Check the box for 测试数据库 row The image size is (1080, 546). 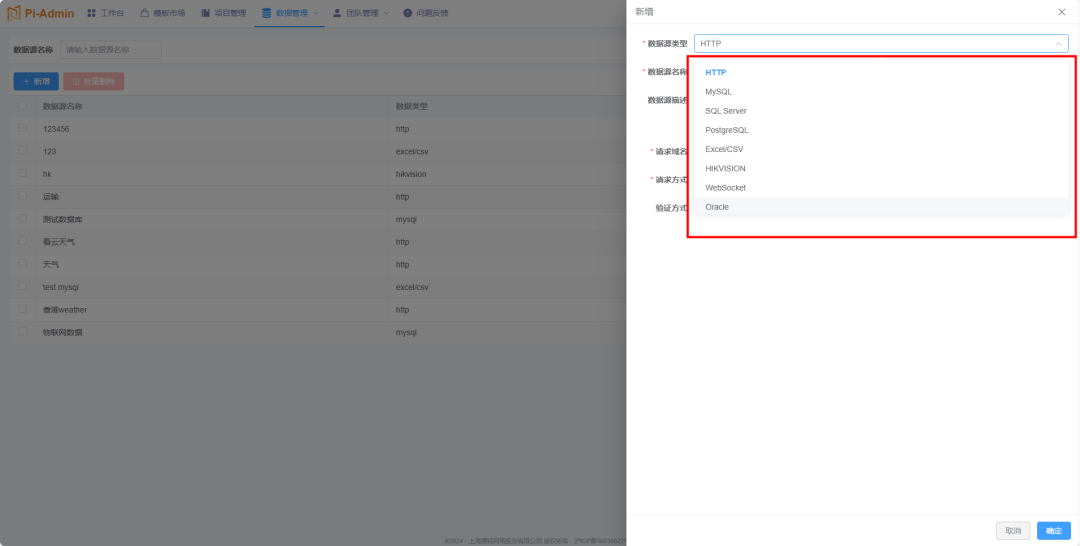coord(23,218)
